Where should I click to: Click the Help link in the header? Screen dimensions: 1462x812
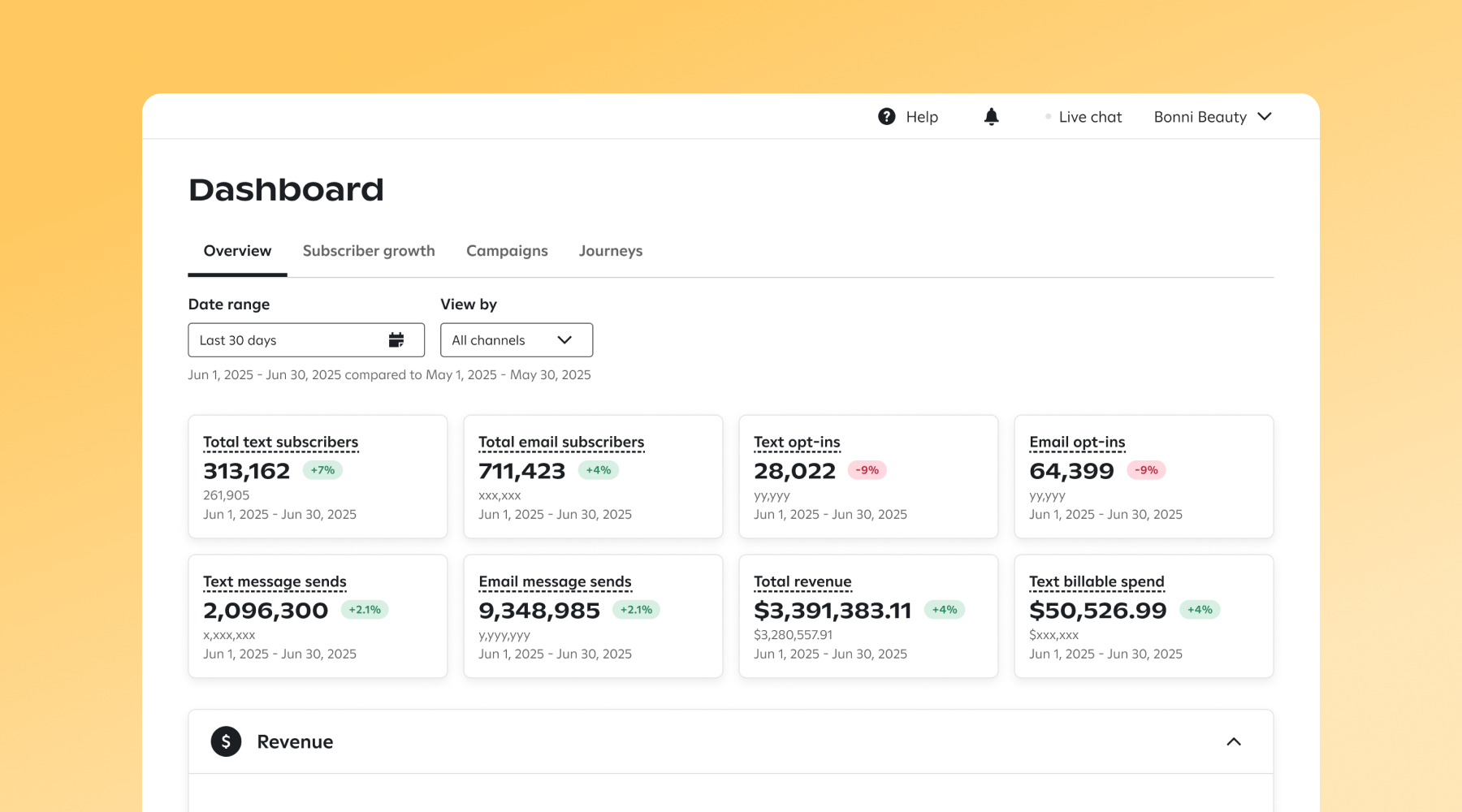pyautogui.click(x=922, y=116)
